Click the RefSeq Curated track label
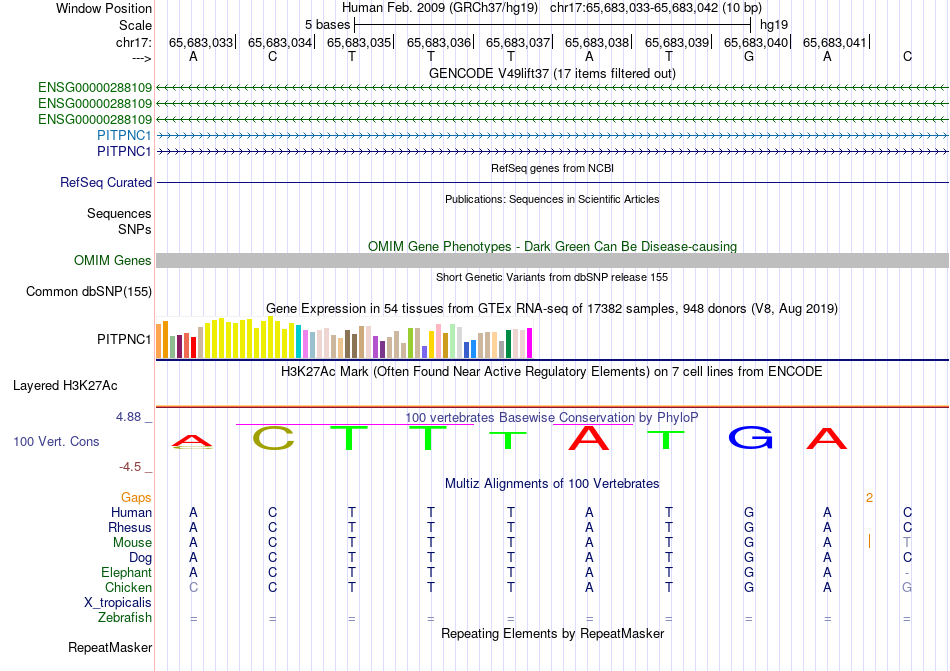Viewport: 950px width, 671px height. coord(106,182)
